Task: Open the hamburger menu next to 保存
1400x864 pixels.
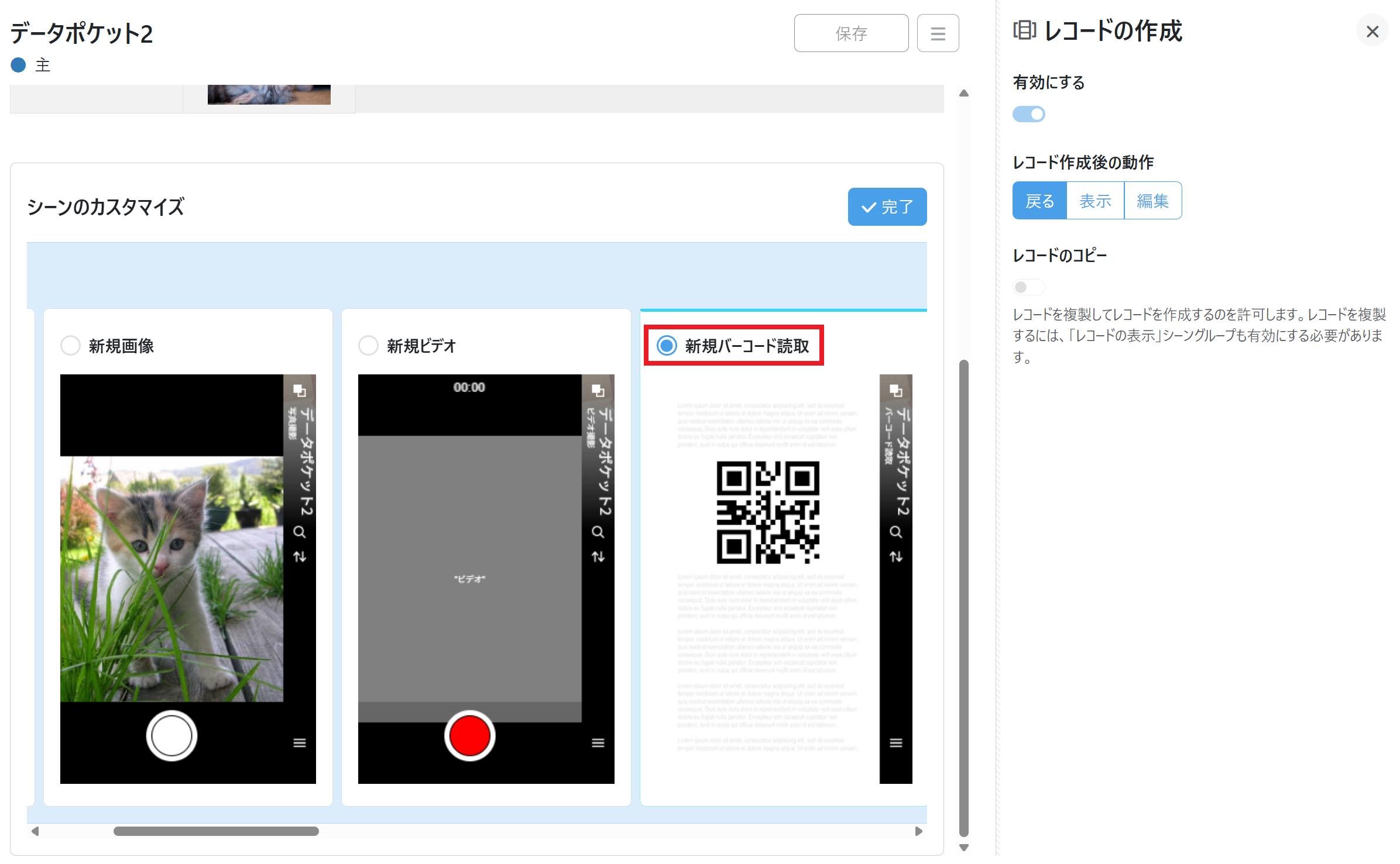Action: 937,33
